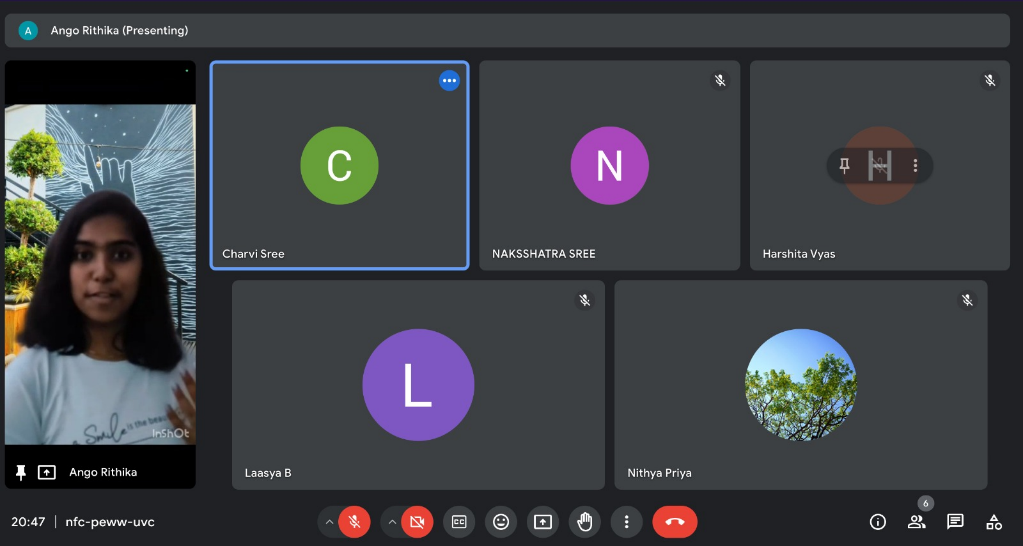The image size is (1023, 546).
Task: Open blue three-dot menu on Charvi Sree's tile
Action: [449, 81]
